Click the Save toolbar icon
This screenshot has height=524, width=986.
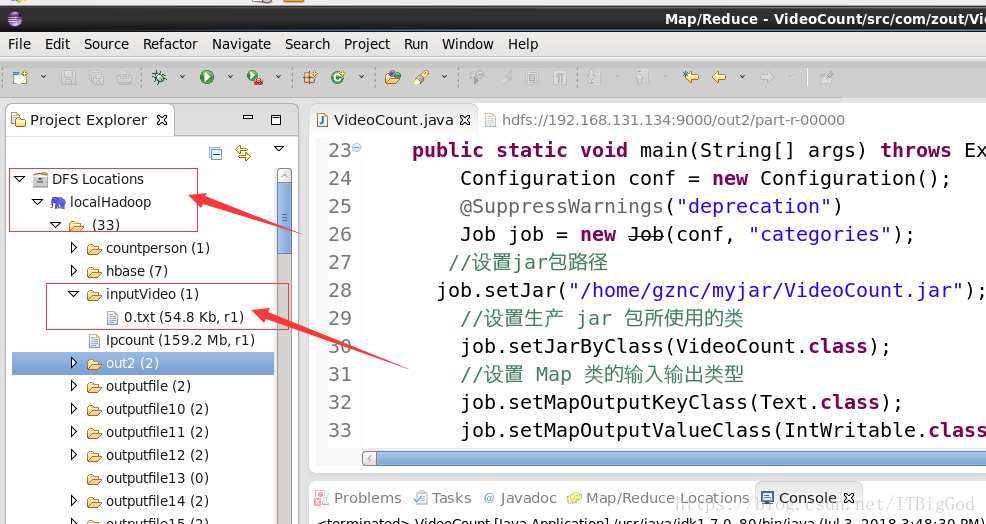point(69,77)
